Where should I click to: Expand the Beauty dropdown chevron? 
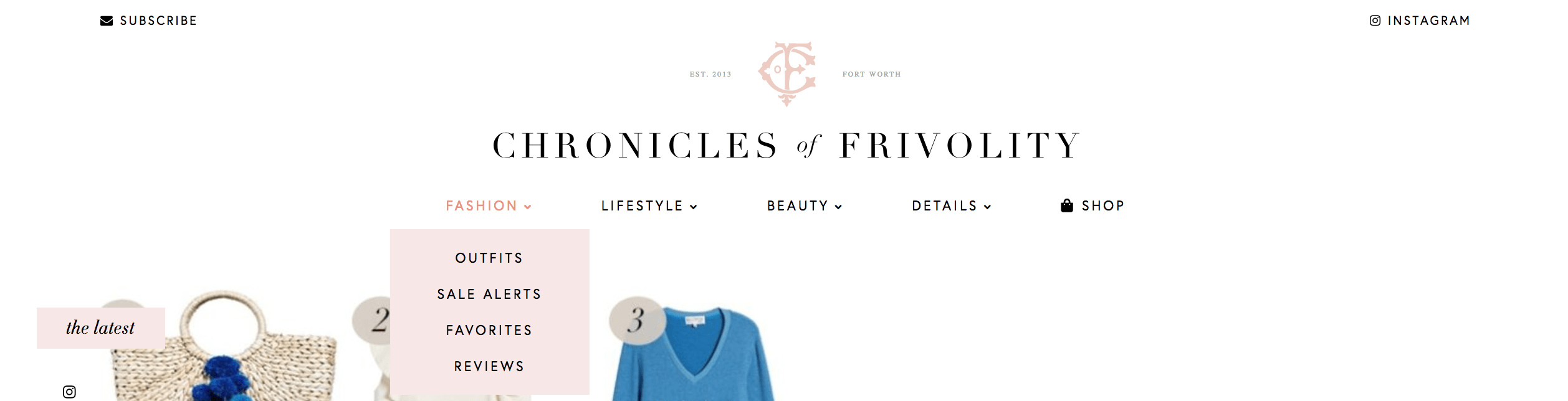pyautogui.click(x=838, y=207)
